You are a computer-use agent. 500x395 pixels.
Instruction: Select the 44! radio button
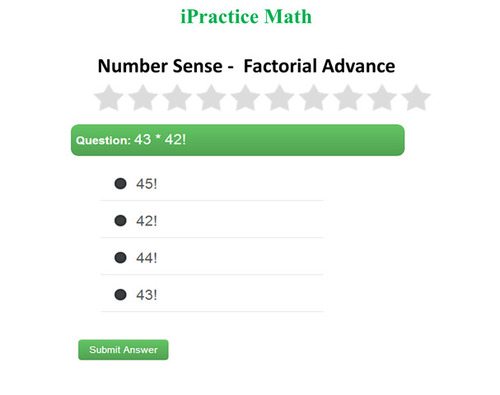tap(120, 257)
